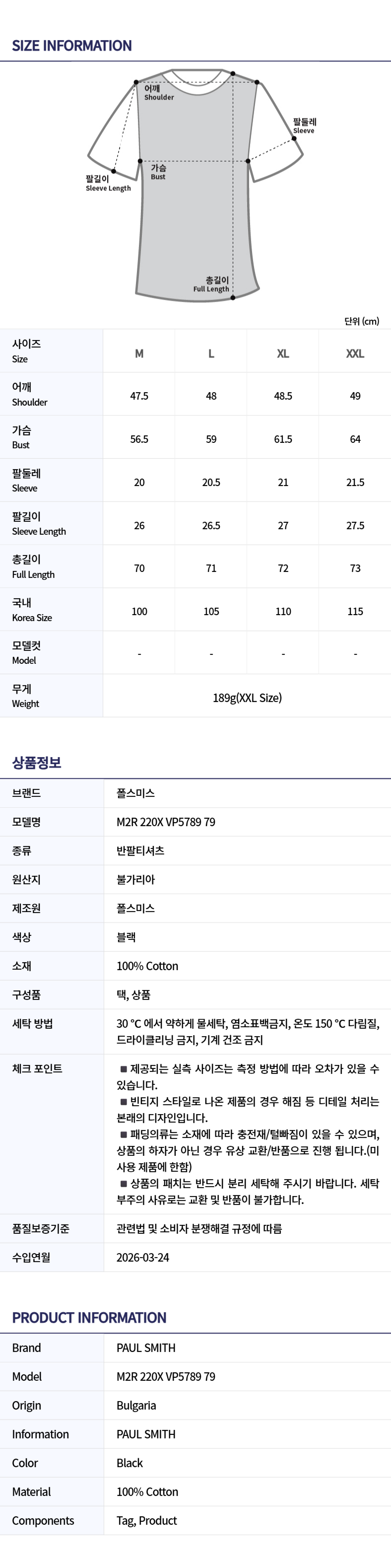
Task: Click the SIZE INFORMATION heading
Action: pos(72,46)
